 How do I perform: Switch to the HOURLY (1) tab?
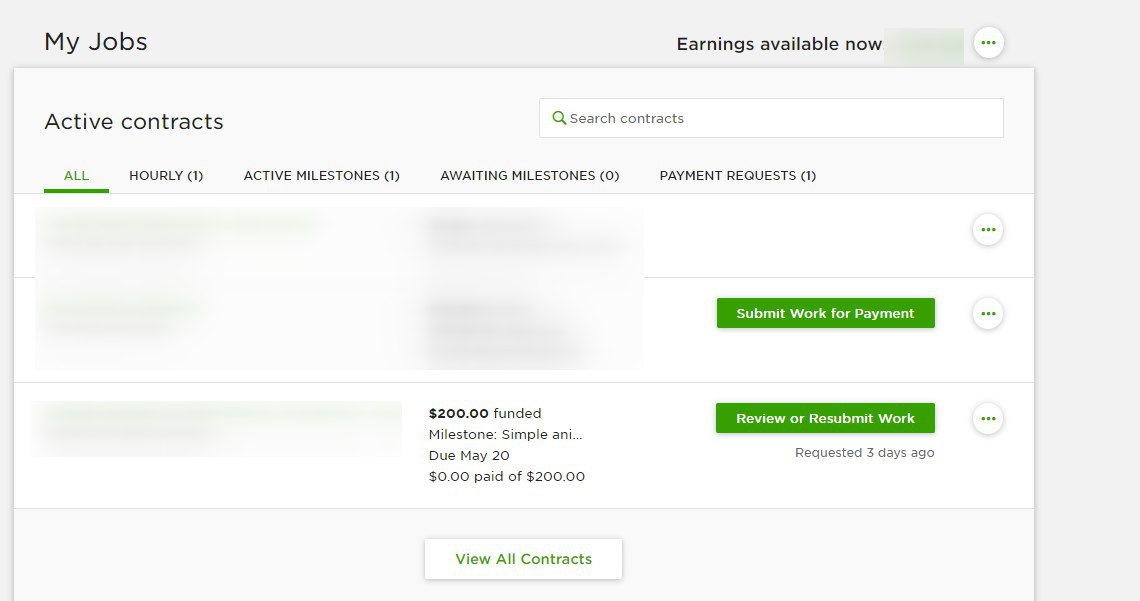pos(166,176)
